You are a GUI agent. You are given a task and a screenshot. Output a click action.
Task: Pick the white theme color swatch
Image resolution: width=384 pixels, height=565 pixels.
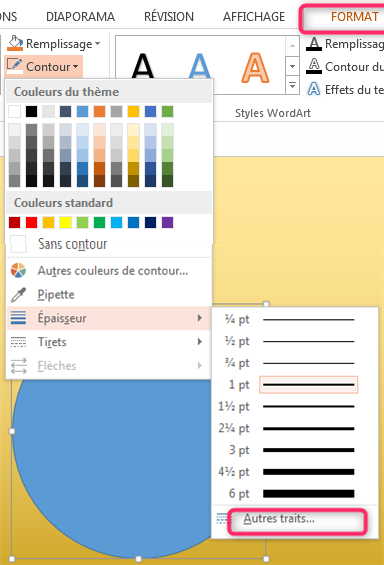tap(14, 111)
